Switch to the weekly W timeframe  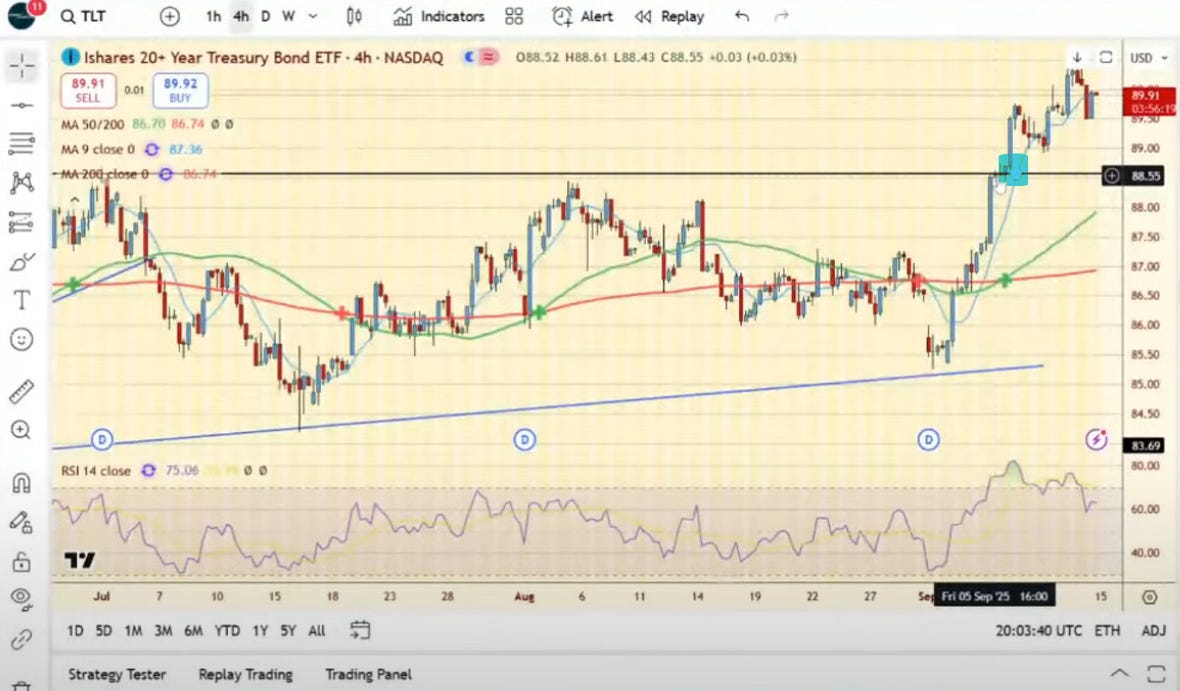[x=288, y=17]
